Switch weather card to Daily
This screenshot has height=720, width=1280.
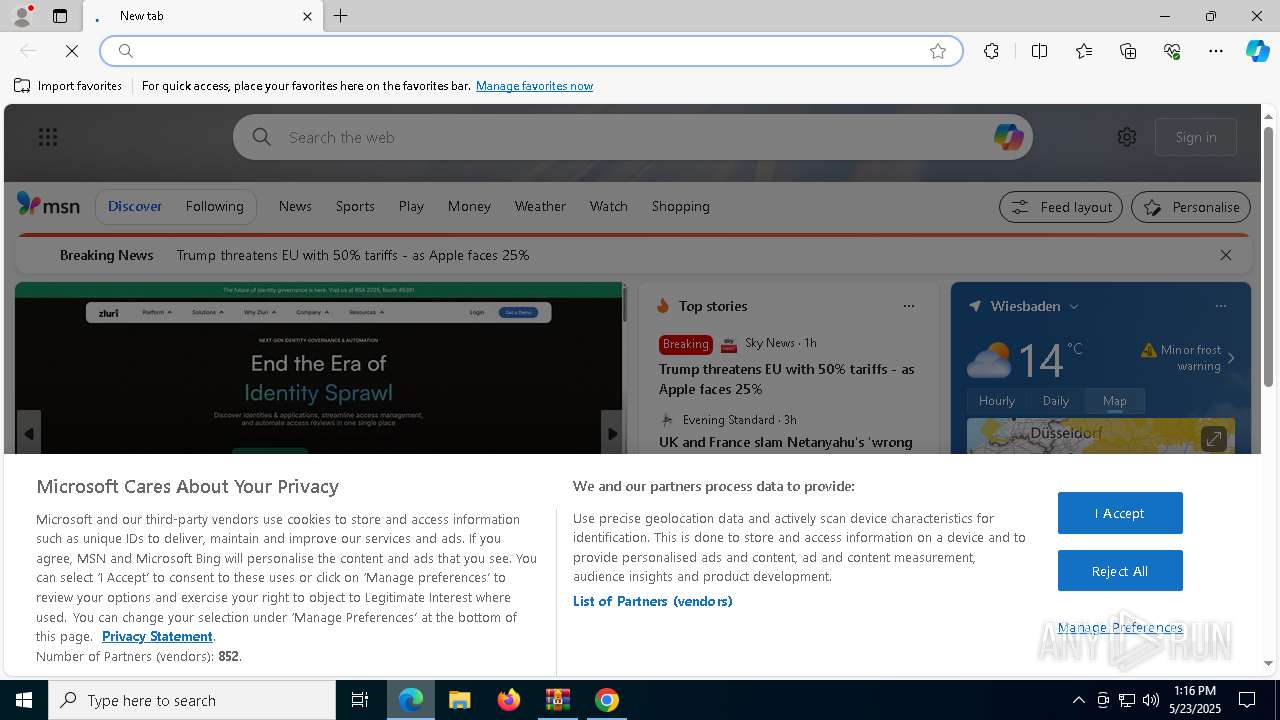(x=1056, y=400)
